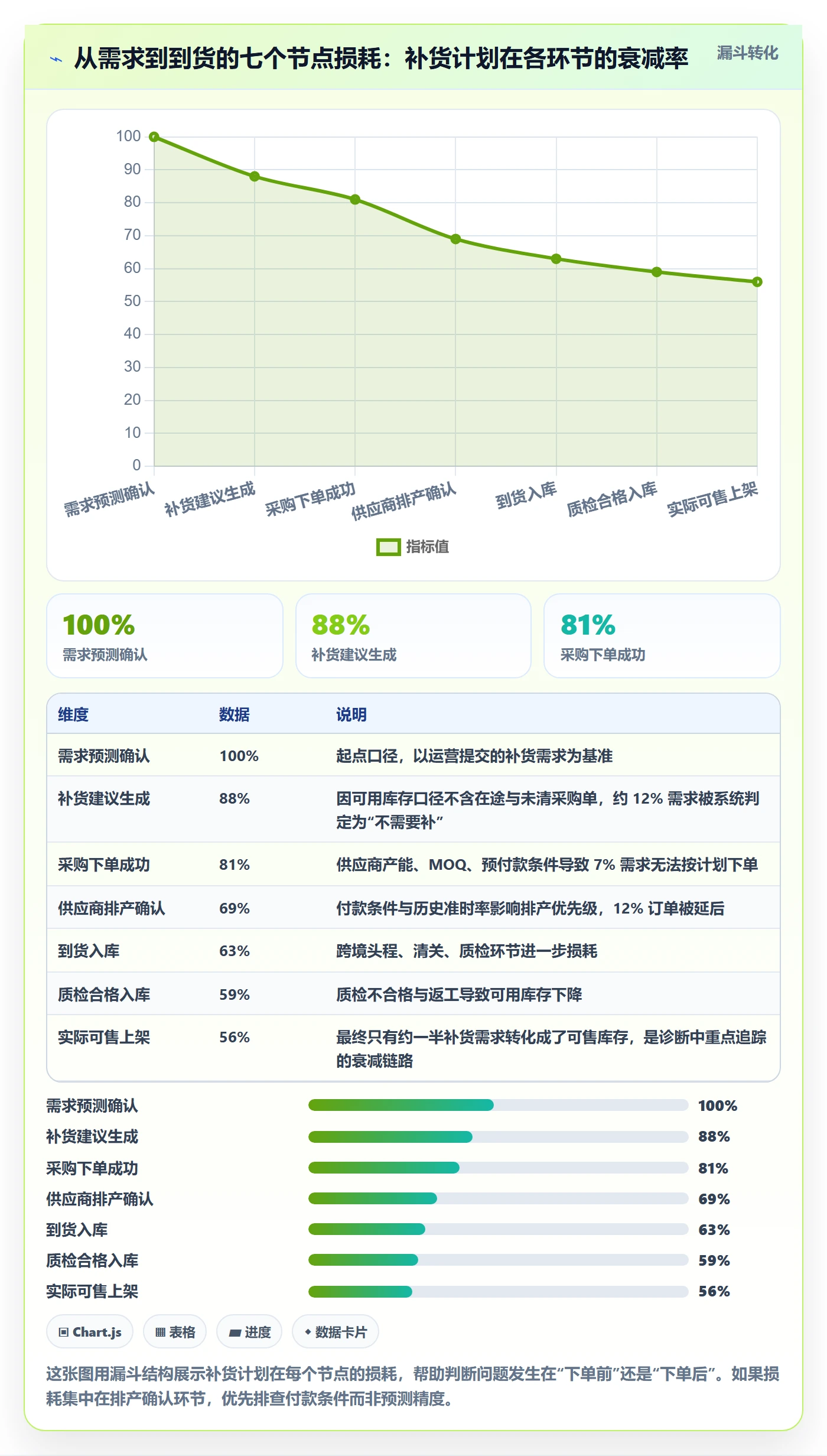Select the 采购下单成功 data point on the chart
Viewport: 827px width, 1456px height.
pos(355,200)
